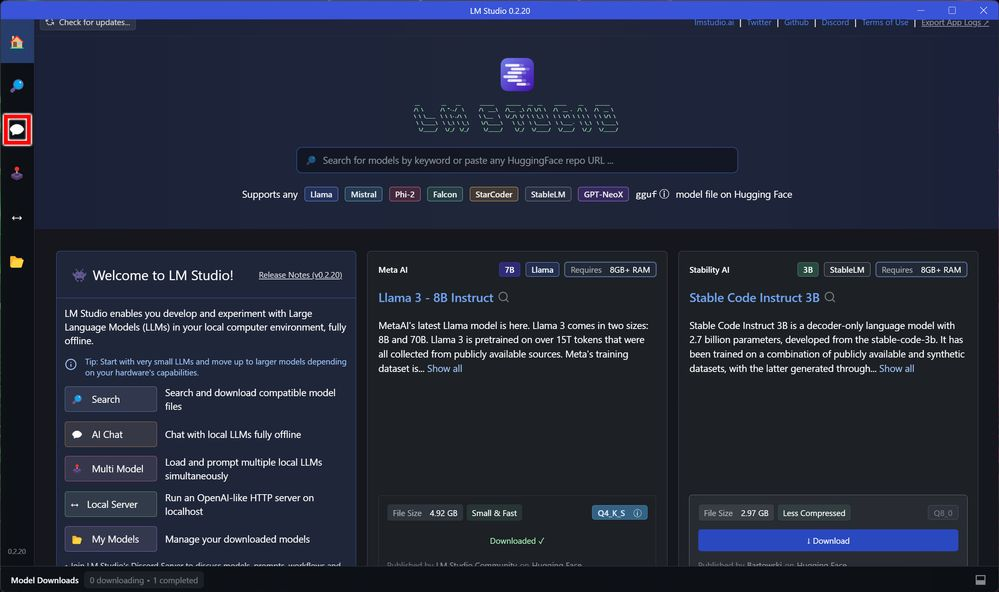Click File Size 4.92 GB label

(x=425, y=513)
